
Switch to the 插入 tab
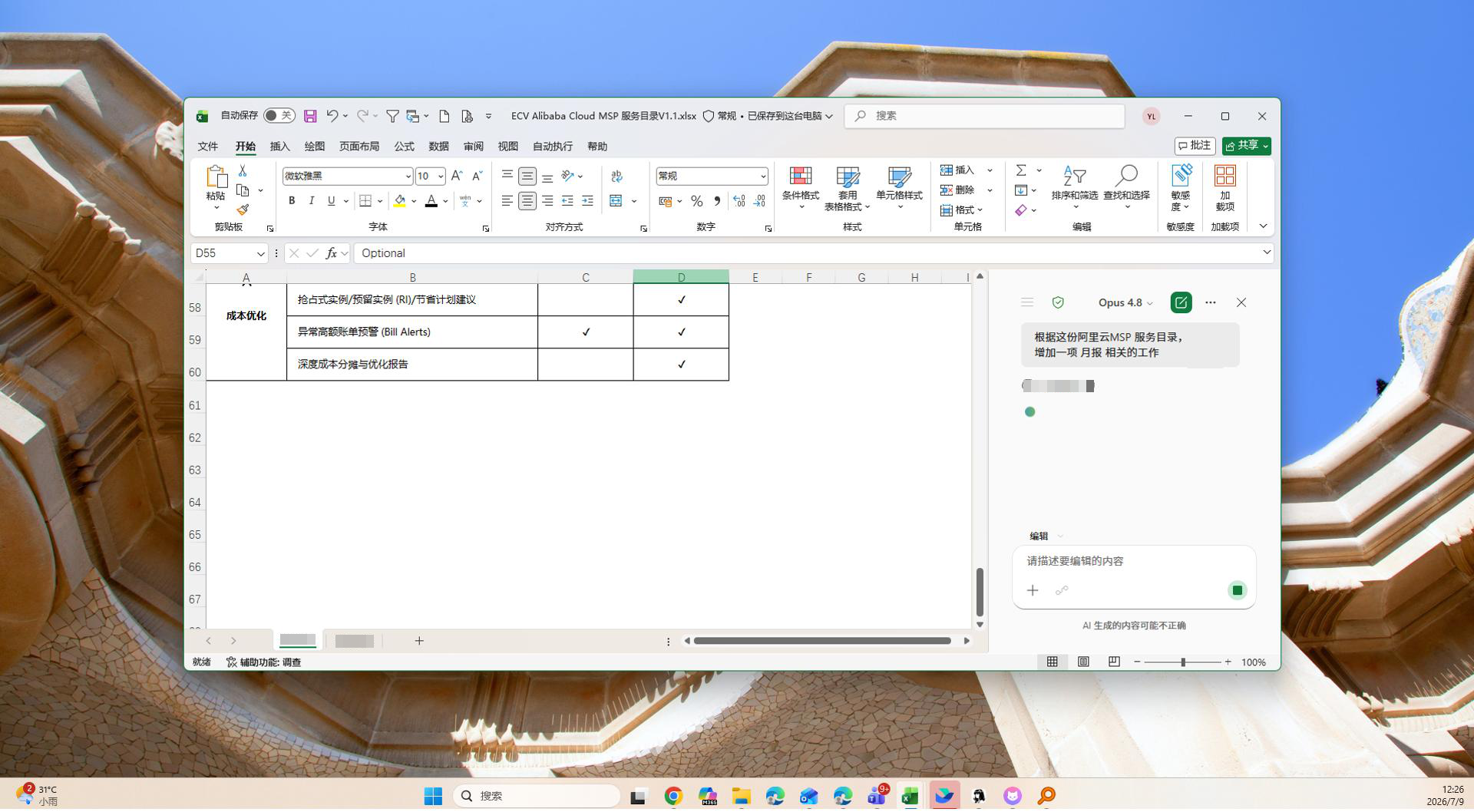pos(280,147)
